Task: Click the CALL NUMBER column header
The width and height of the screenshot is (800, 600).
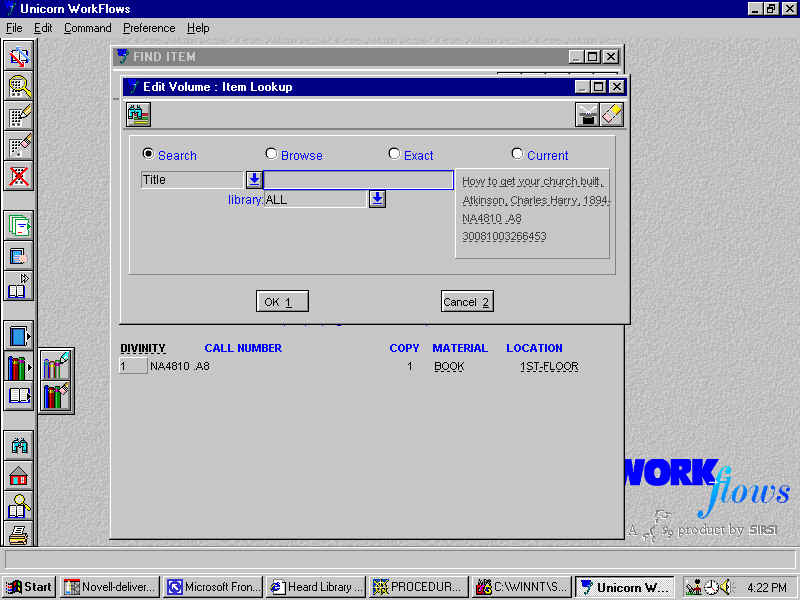Action: point(243,348)
